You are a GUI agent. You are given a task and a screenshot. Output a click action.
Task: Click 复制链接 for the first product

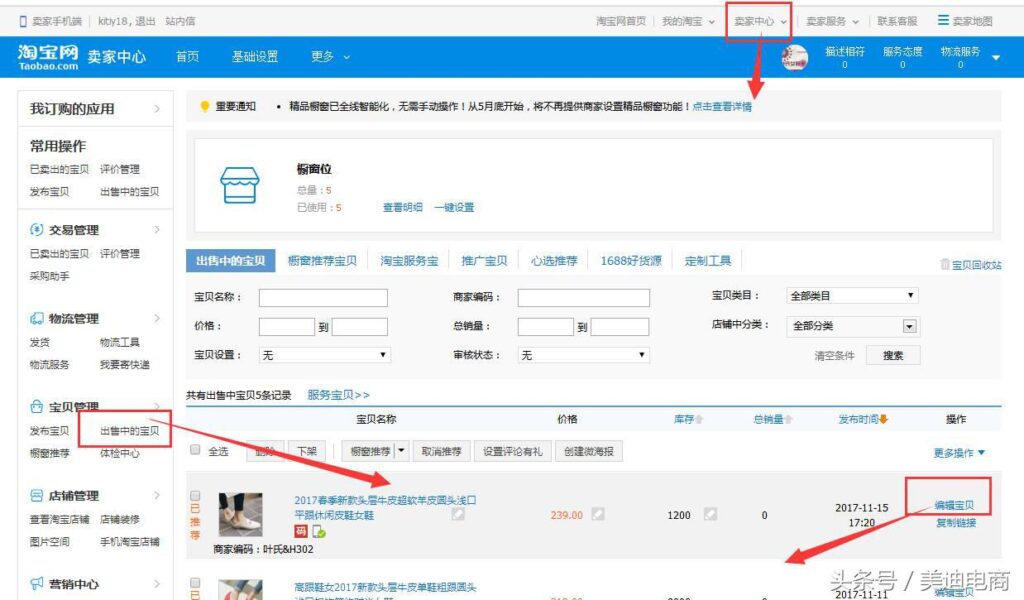click(955, 522)
